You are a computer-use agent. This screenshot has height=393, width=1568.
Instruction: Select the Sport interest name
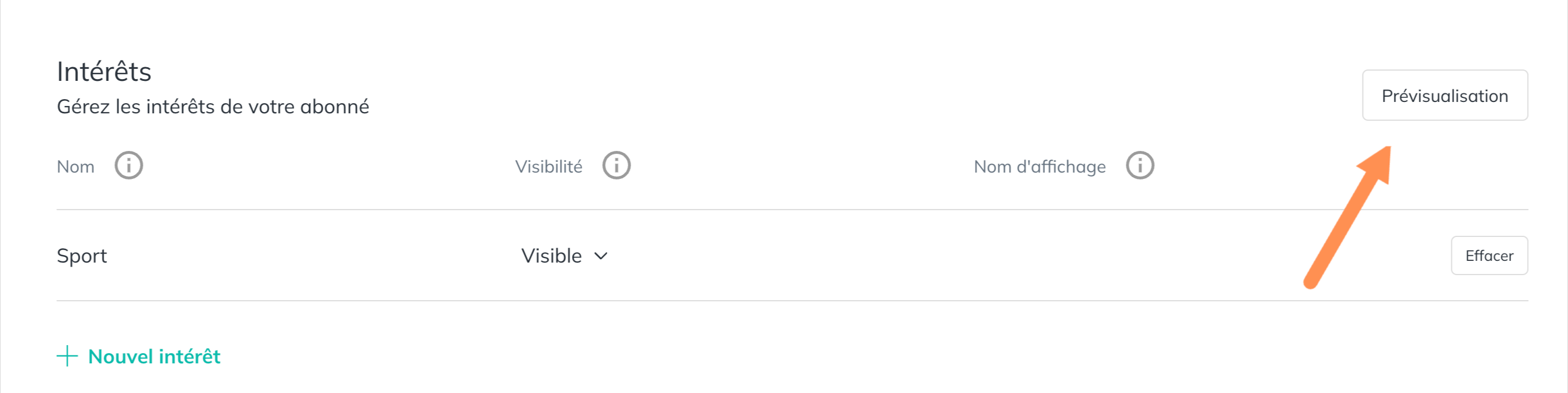point(81,256)
